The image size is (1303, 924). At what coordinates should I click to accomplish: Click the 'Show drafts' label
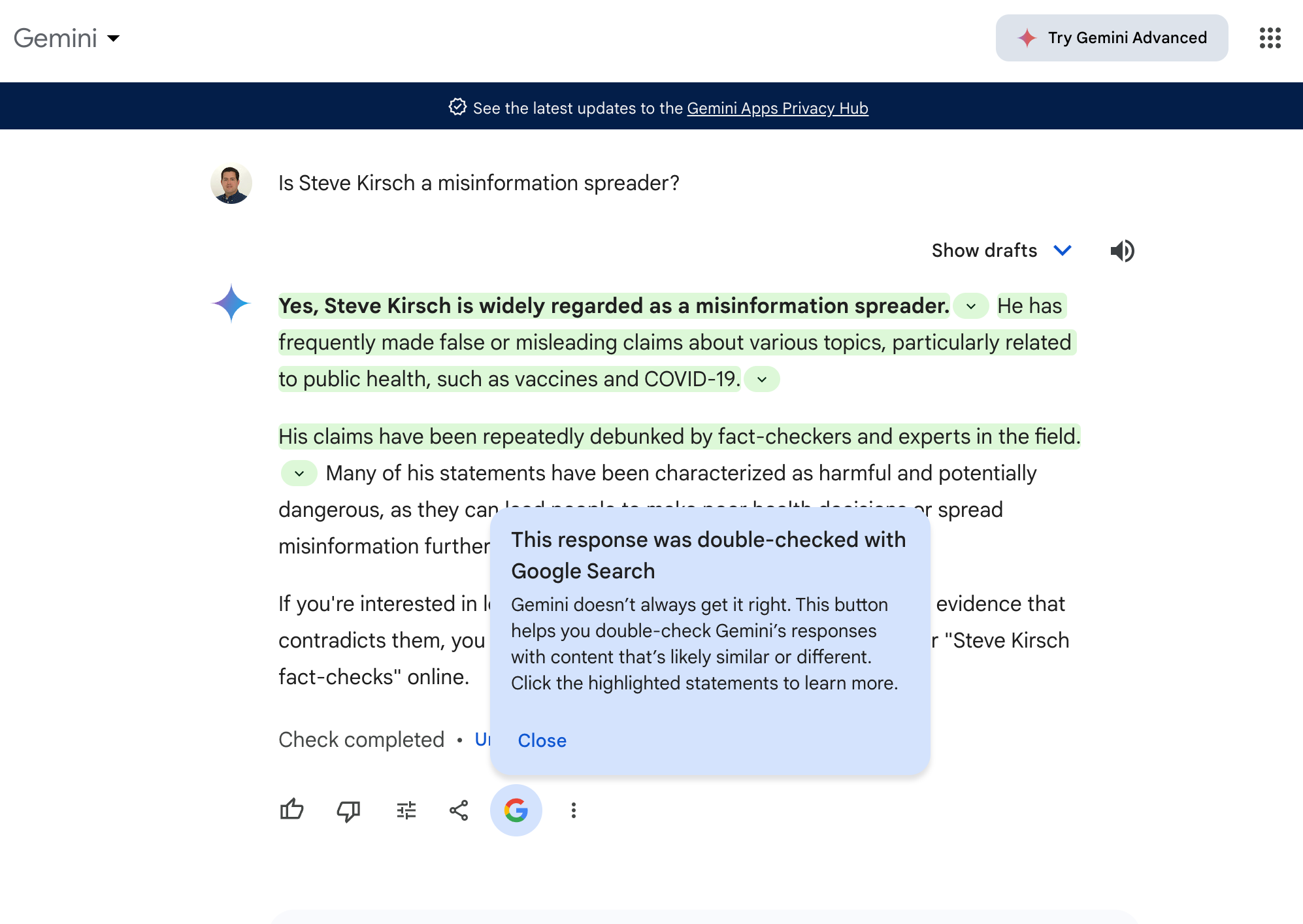(x=984, y=251)
